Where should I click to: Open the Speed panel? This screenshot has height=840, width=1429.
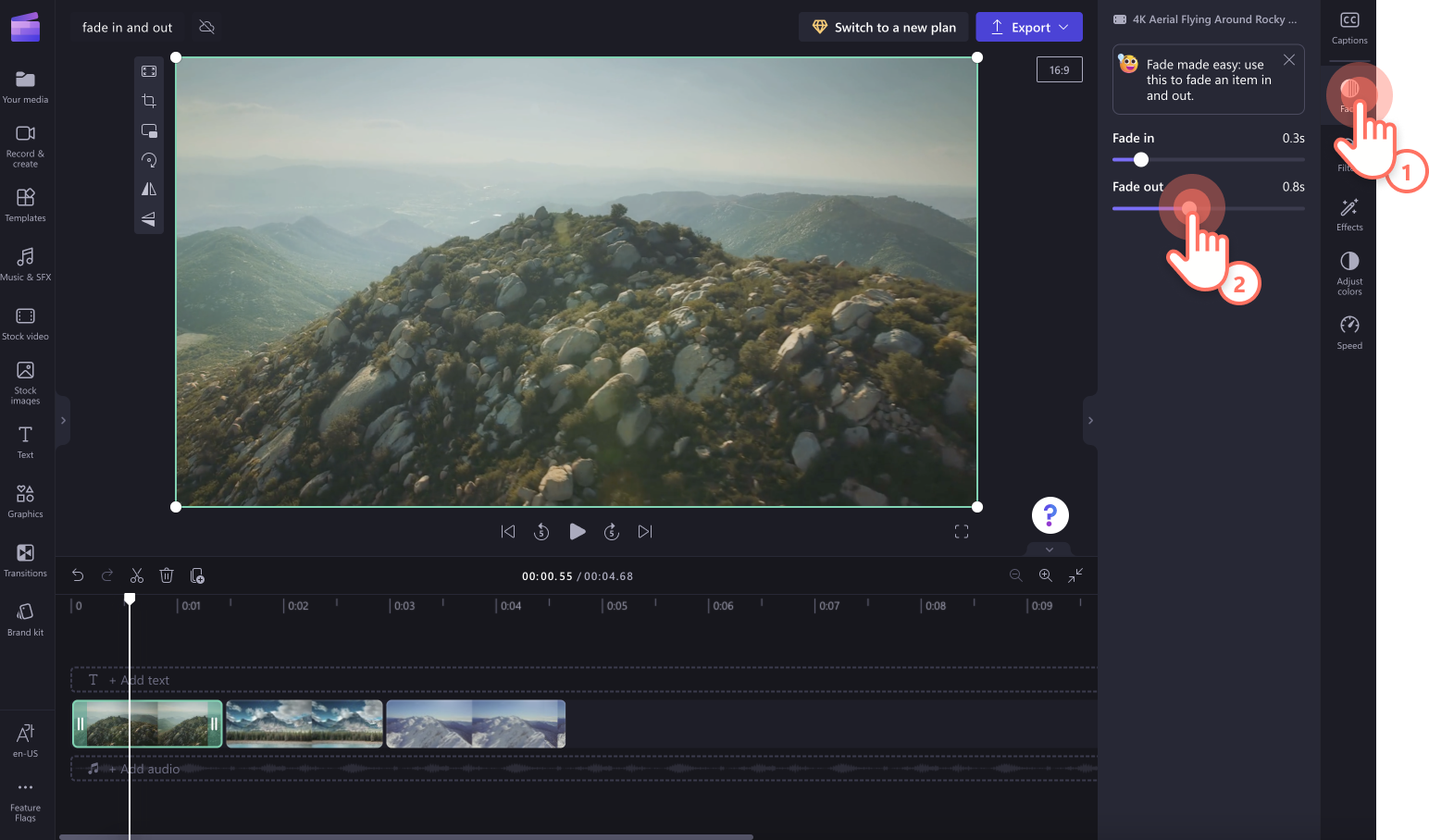(x=1348, y=330)
